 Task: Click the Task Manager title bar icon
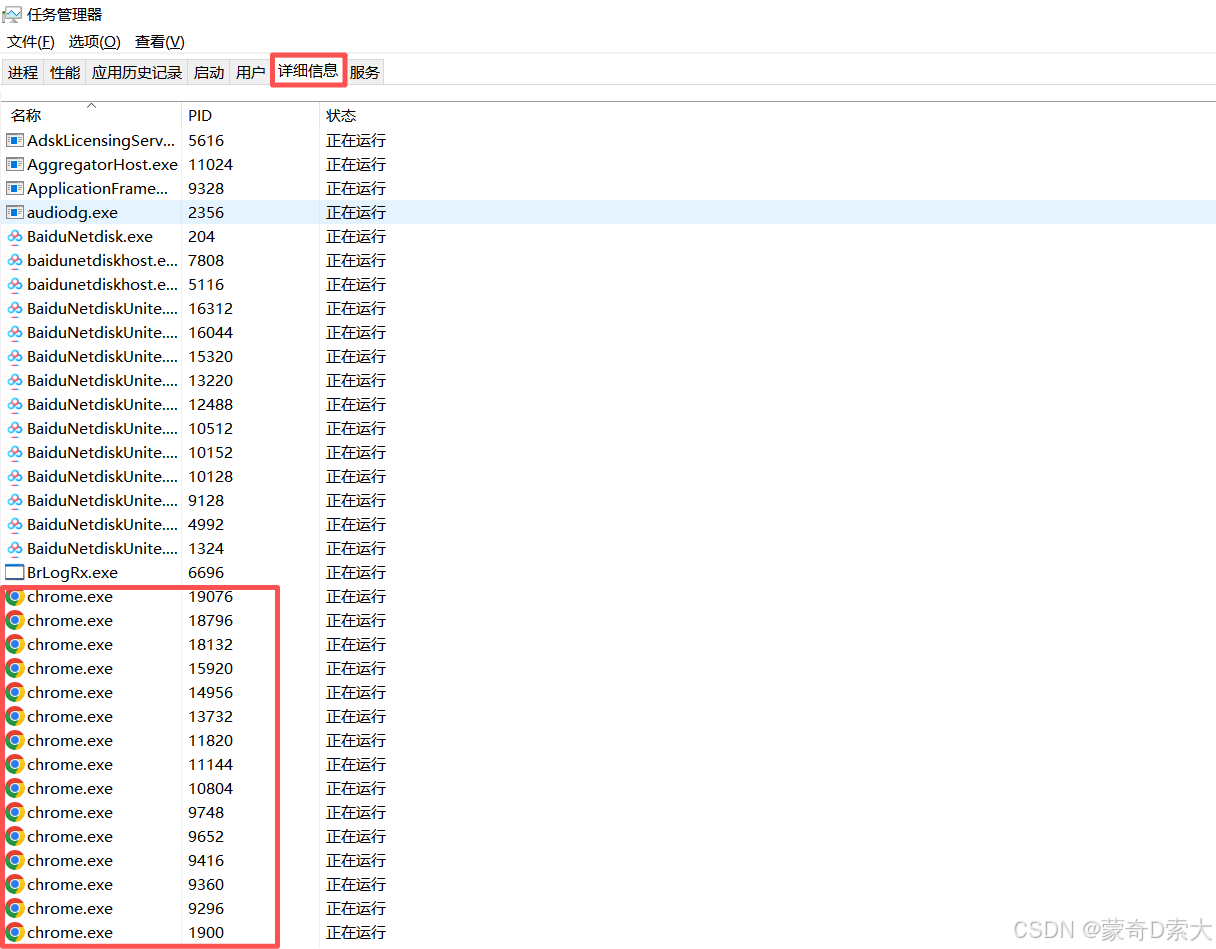coord(12,14)
